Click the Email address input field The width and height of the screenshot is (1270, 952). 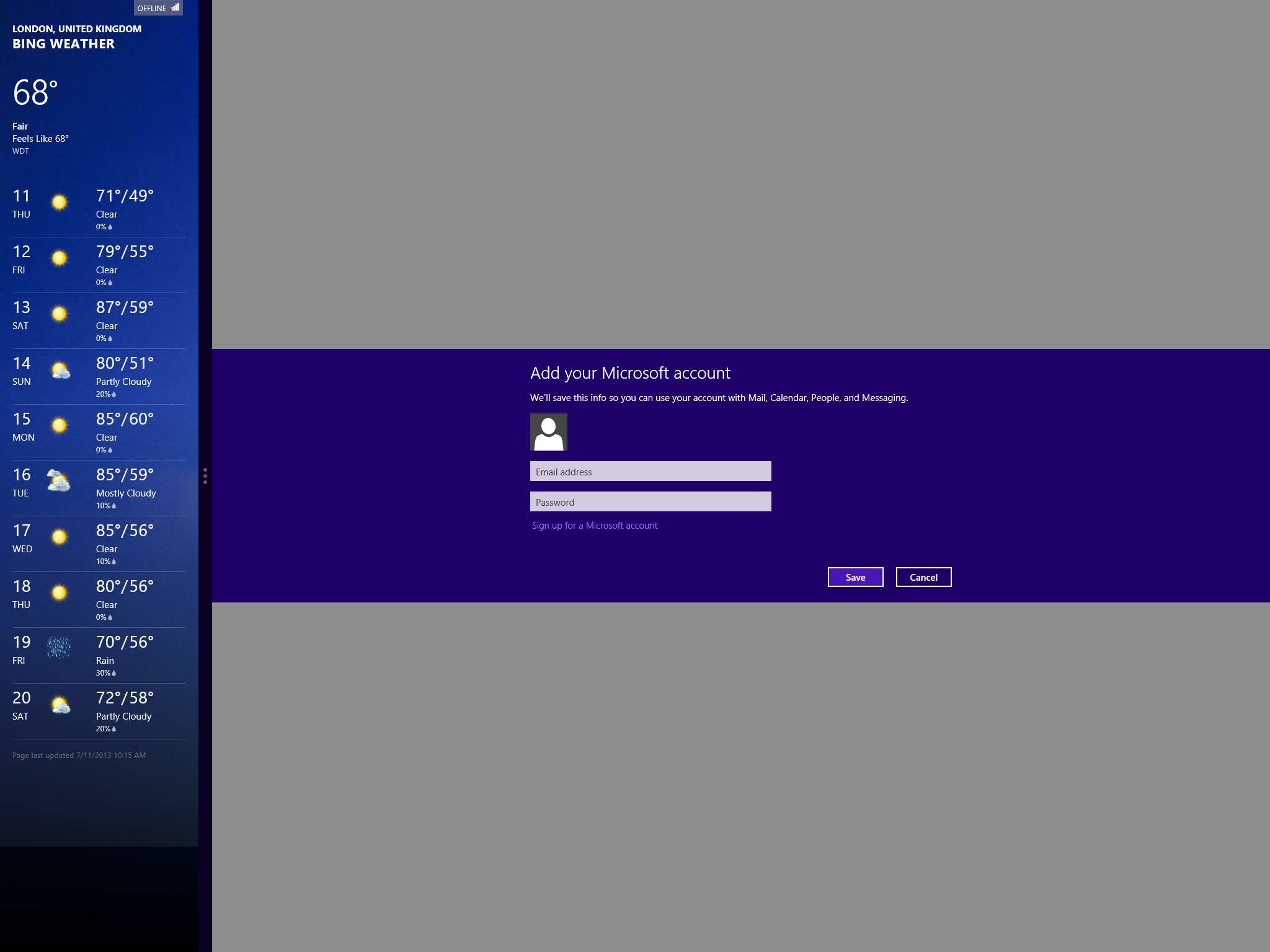pyautogui.click(x=651, y=471)
